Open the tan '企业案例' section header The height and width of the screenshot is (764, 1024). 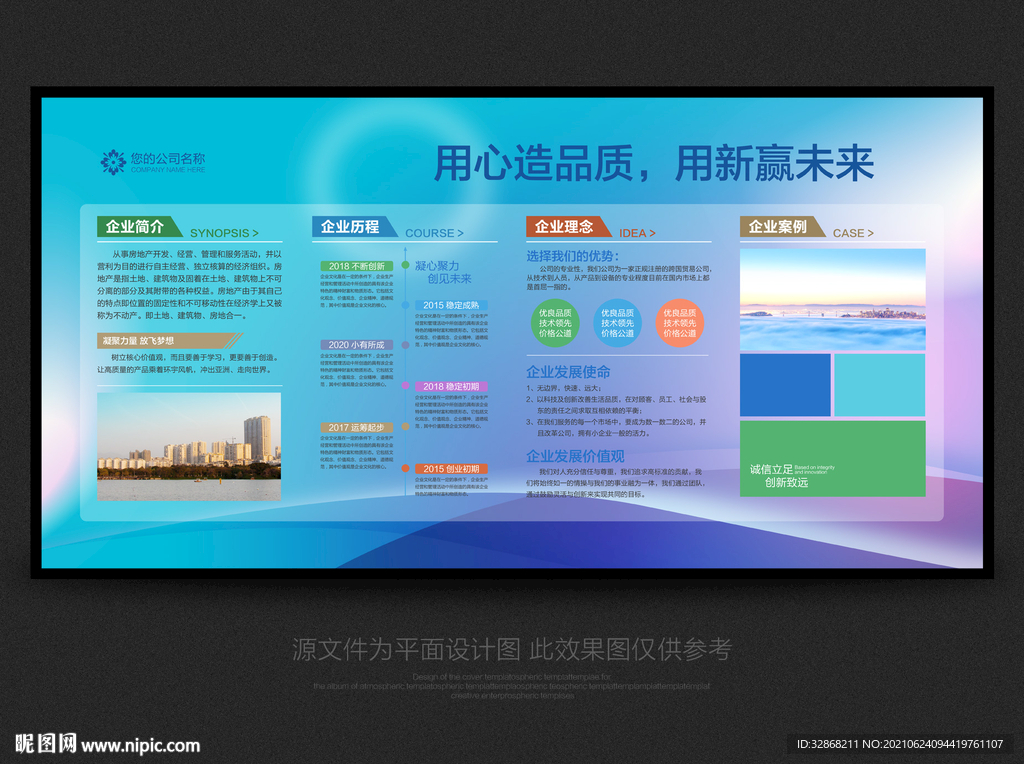(x=782, y=227)
